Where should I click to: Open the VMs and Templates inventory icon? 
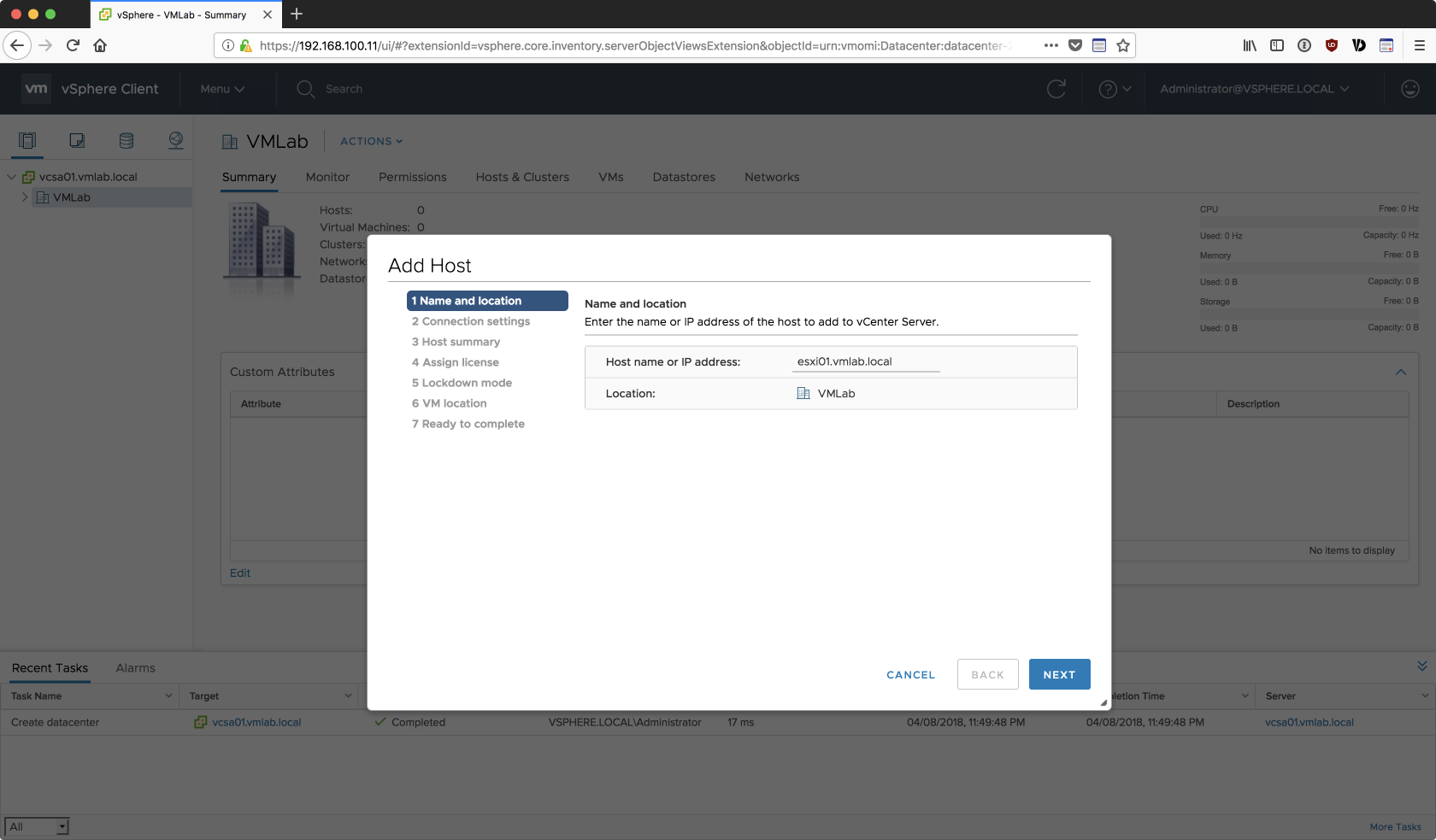77,141
